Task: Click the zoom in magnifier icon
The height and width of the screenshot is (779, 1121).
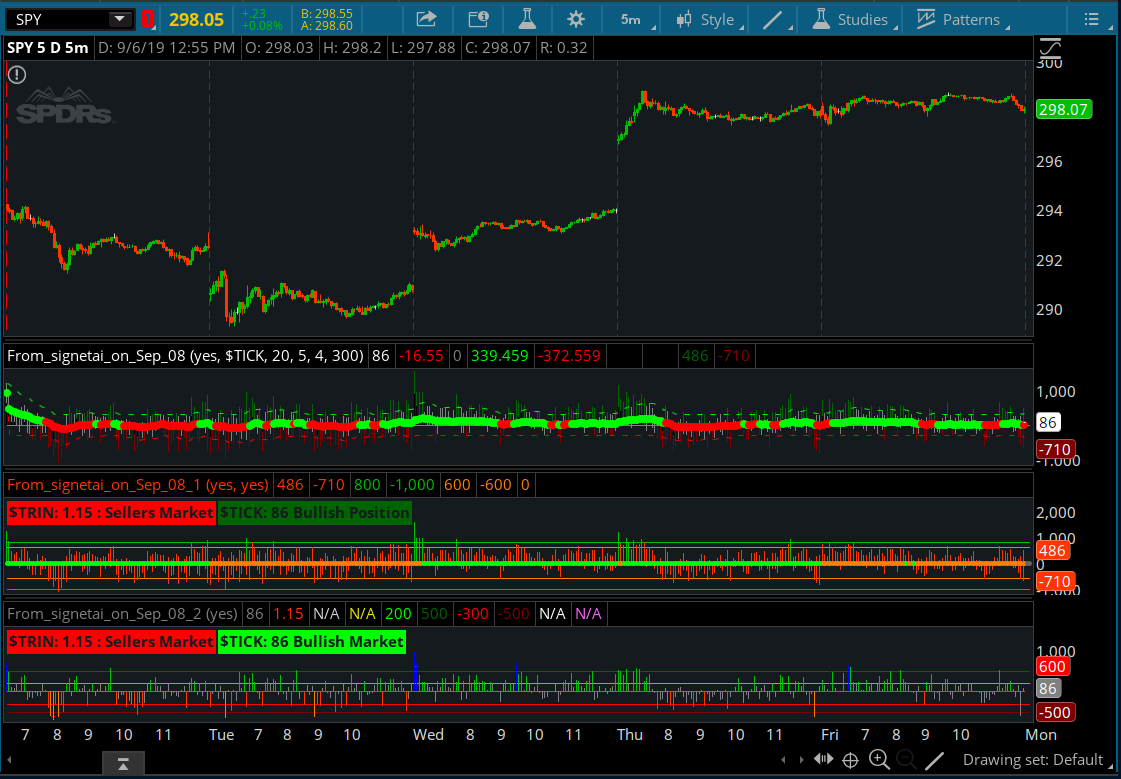Action: click(x=879, y=760)
